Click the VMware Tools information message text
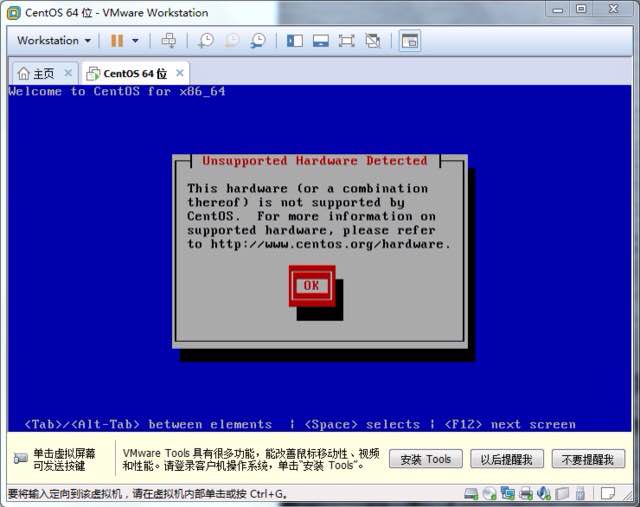Screen dimensions: 640x507 251,459
